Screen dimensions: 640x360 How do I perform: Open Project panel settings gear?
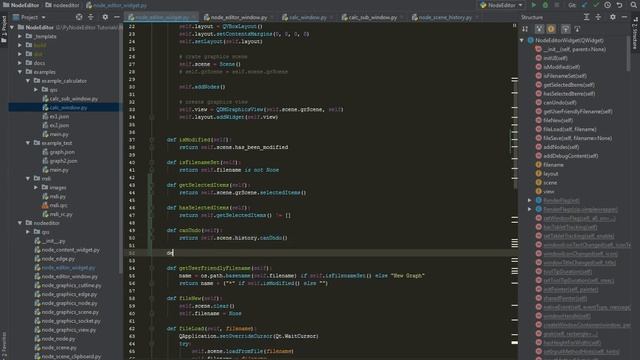(x=105, y=17)
